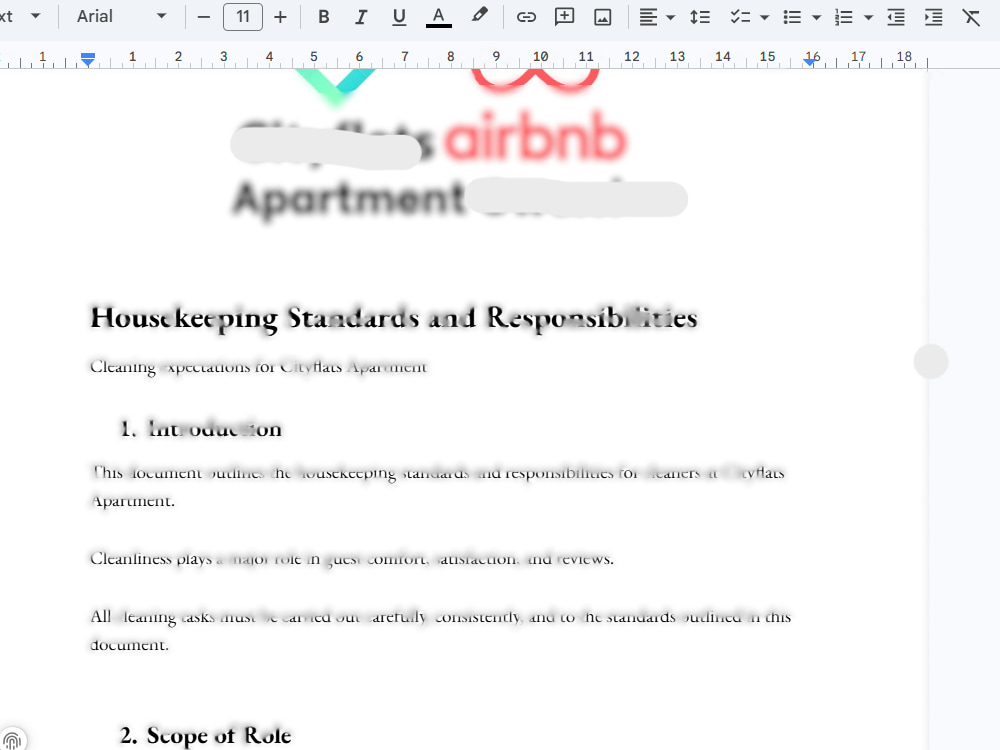Click the round floating button by the page edge
Screen dimensions: 1000x750
(x=930, y=362)
